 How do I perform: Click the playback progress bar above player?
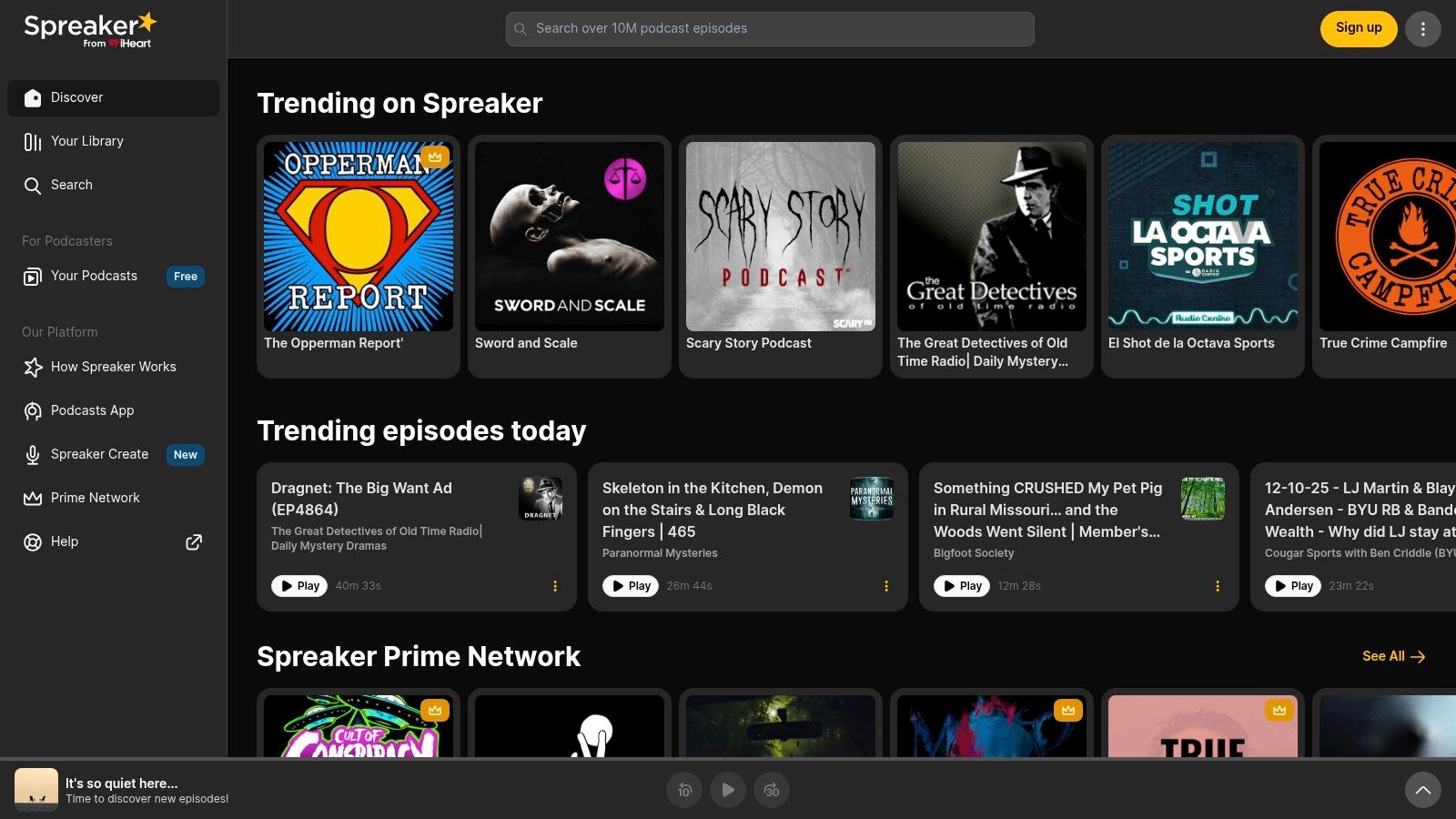point(728,759)
